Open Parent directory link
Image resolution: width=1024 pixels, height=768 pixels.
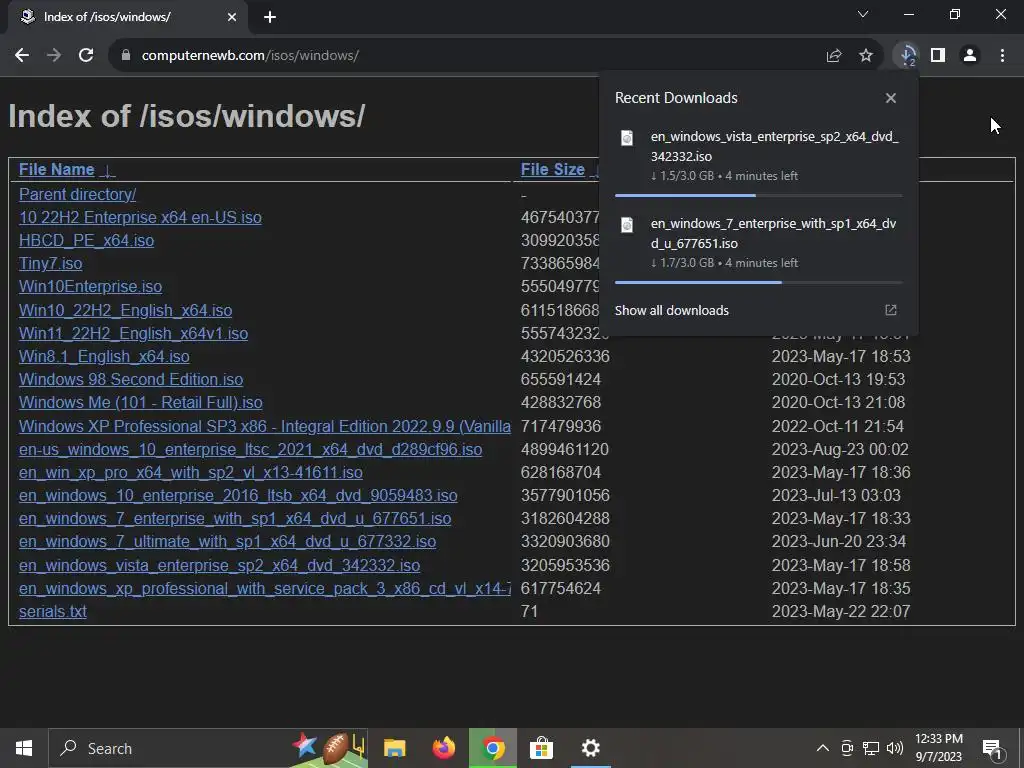(x=77, y=195)
